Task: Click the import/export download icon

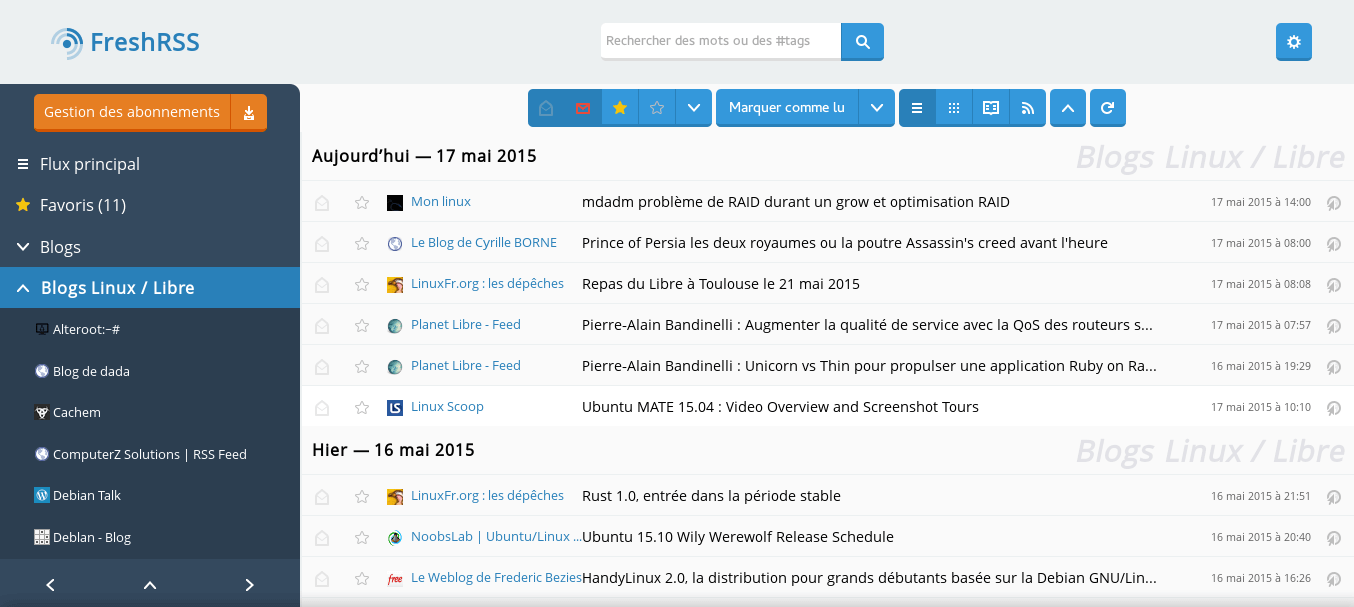Action: (249, 112)
